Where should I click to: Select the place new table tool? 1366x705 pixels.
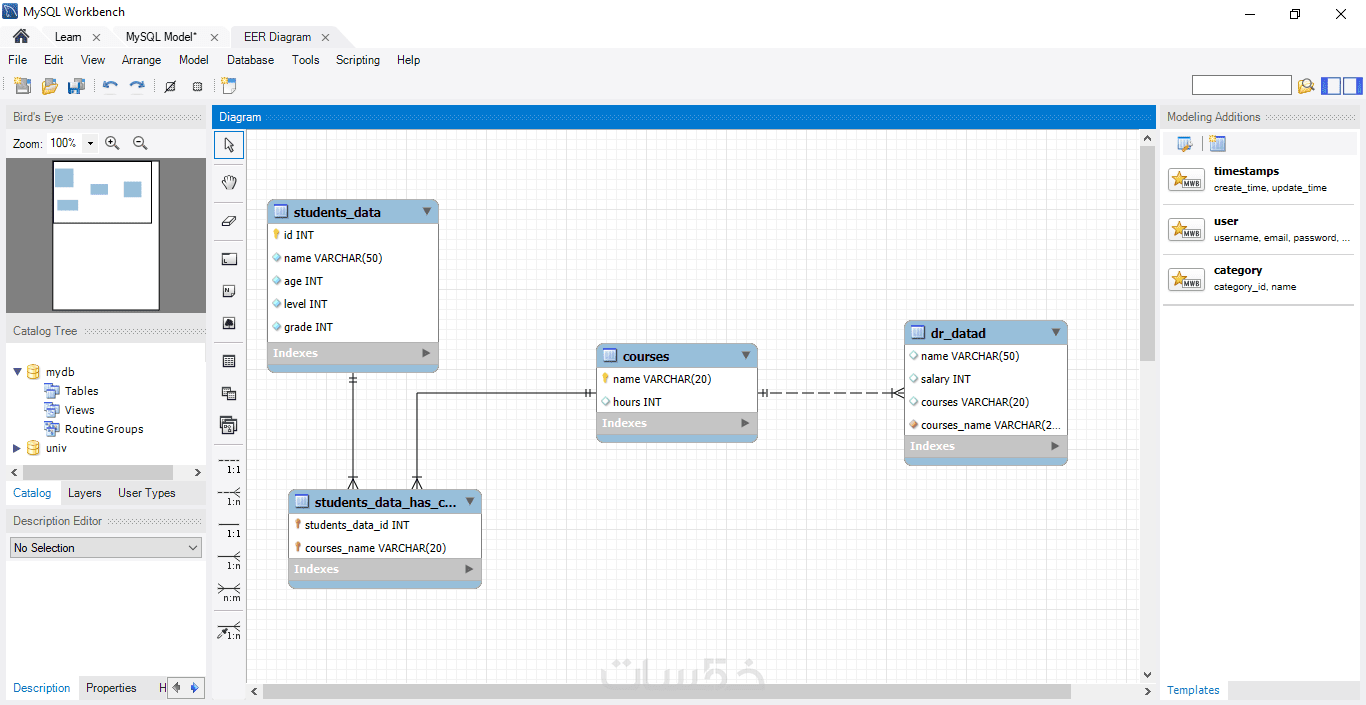pyautogui.click(x=229, y=361)
